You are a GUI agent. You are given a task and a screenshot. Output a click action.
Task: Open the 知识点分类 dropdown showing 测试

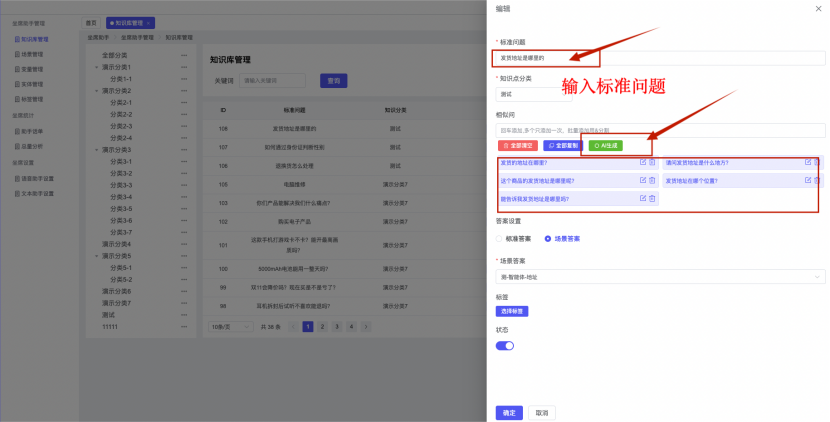click(x=533, y=94)
